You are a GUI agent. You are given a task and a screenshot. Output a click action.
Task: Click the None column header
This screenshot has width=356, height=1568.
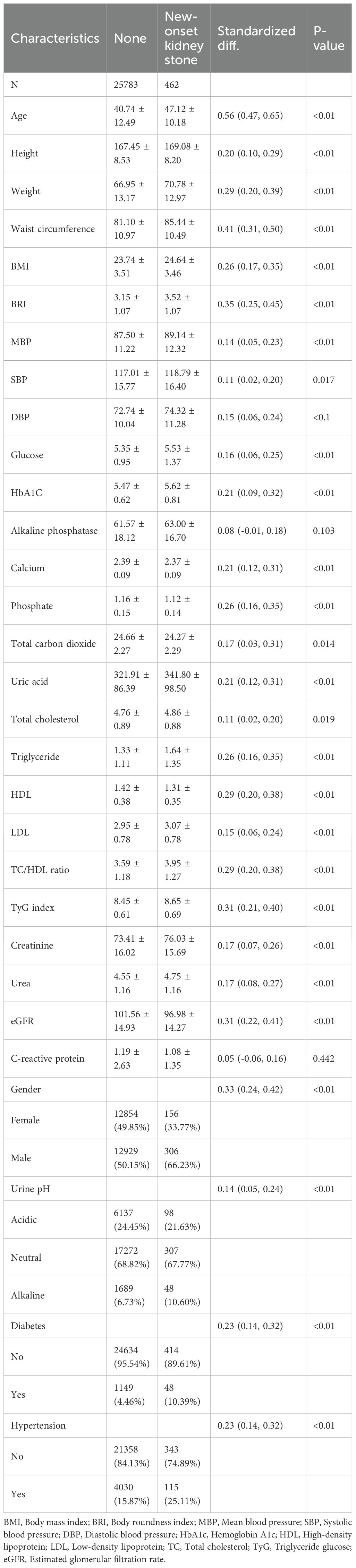tap(130, 38)
